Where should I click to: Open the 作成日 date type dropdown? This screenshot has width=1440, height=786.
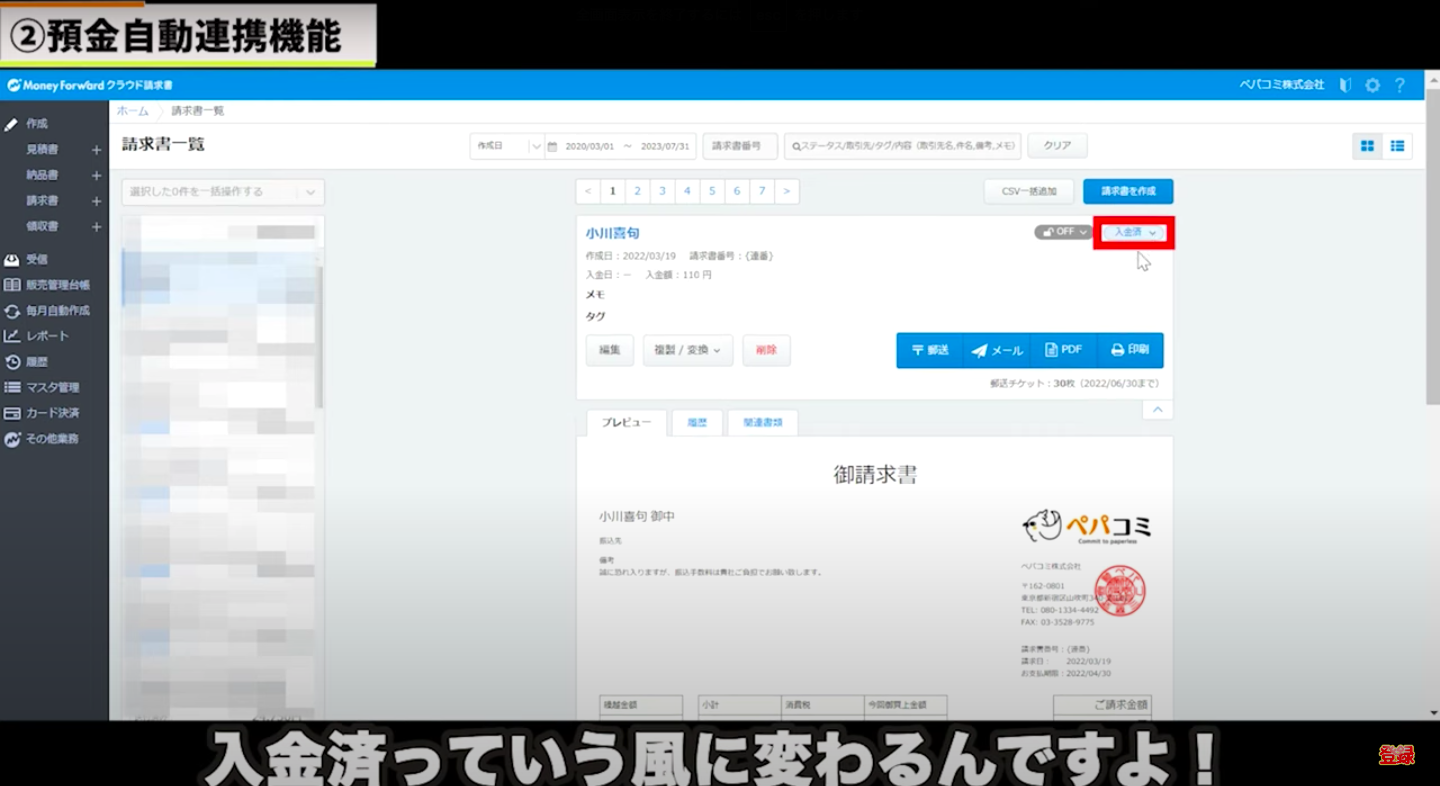(507, 146)
